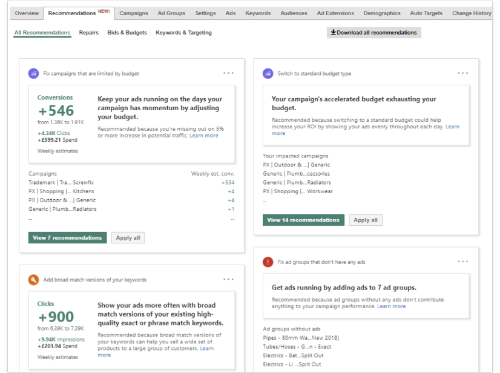Open three-dot menu on 'ad groups without ads' card
The height and width of the screenshot is (373, 500).
coord(463,262)
